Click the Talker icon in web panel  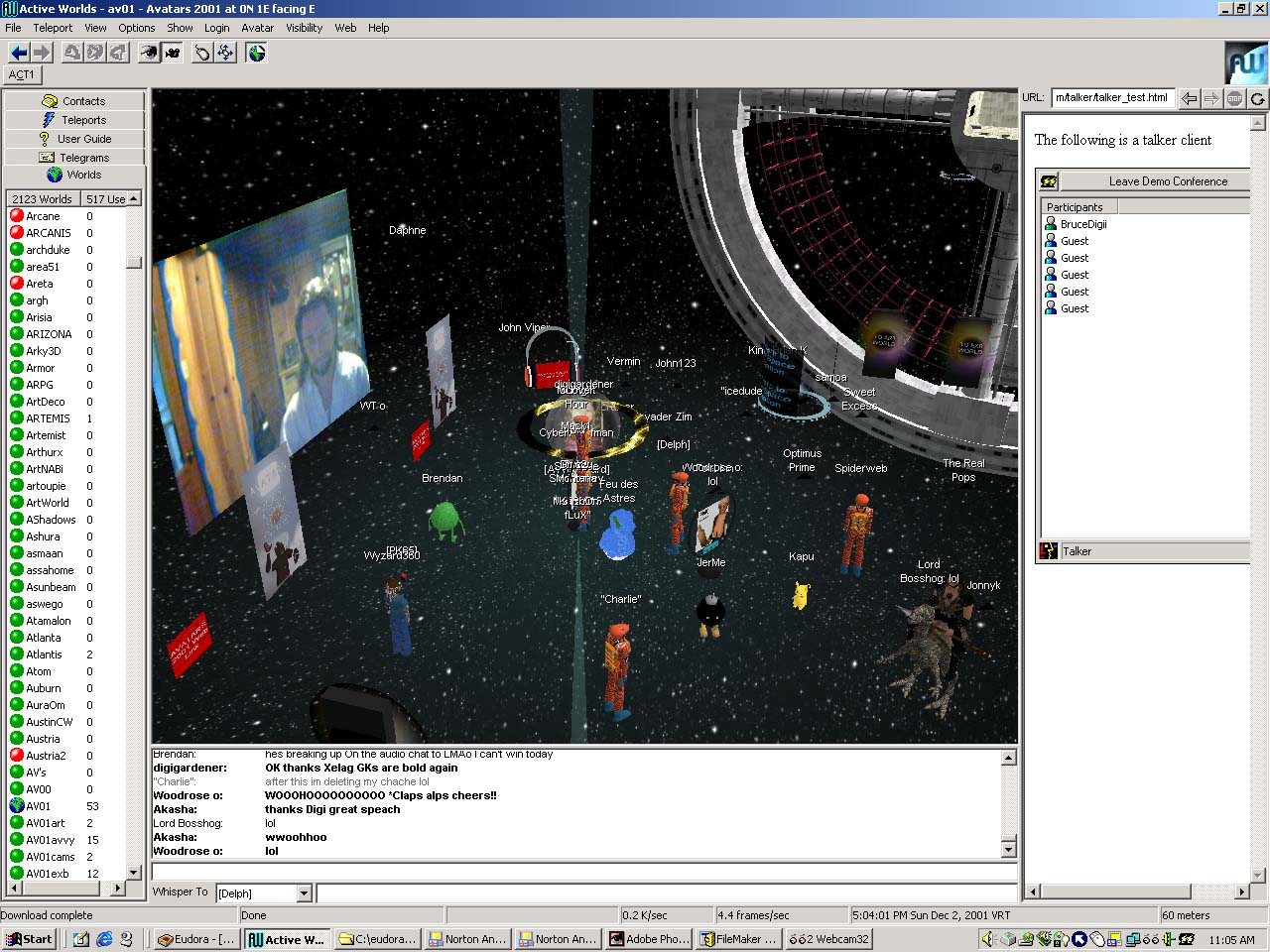(x=1049, y=551)
